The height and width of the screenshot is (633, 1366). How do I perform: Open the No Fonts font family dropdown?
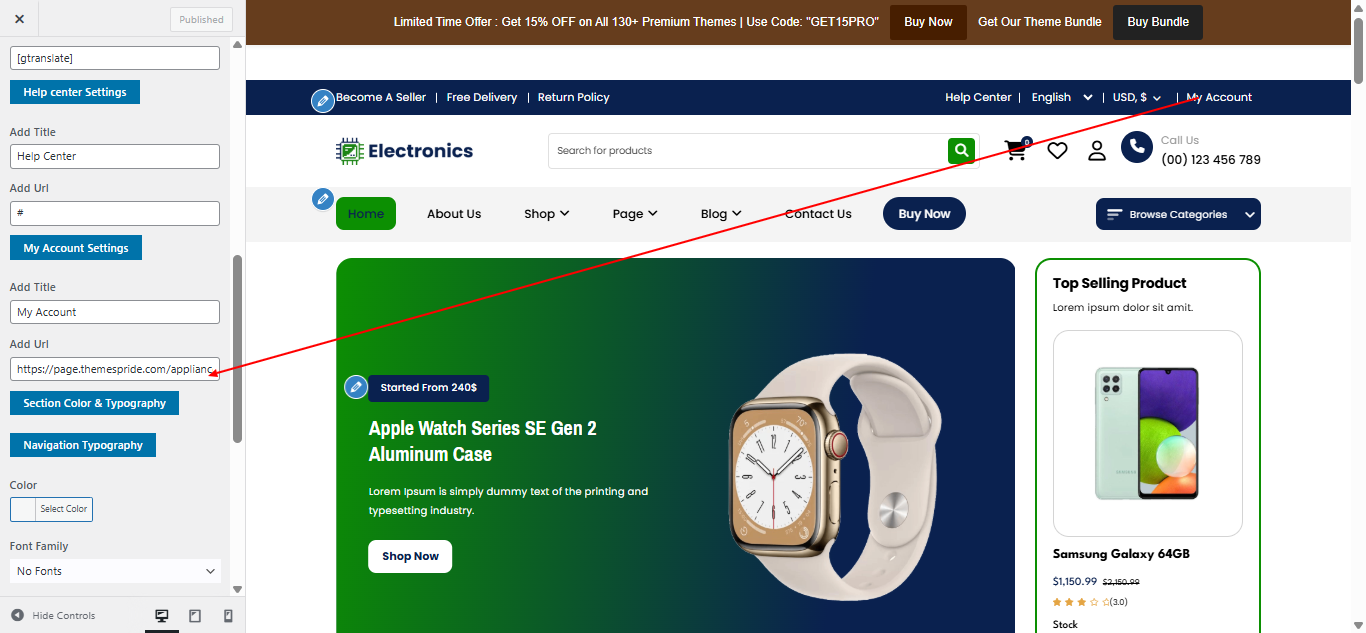pos(115,571)
